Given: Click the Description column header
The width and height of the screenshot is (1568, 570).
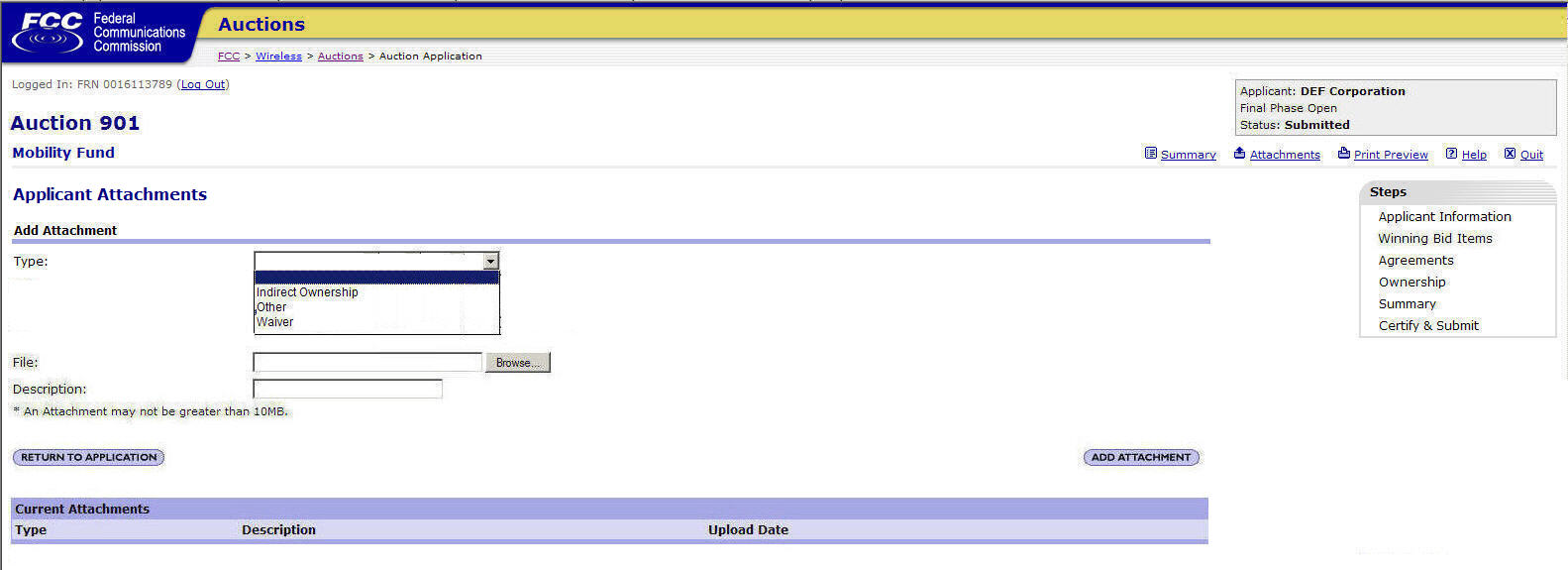Looking at the screenshot, I should point(278,530).
